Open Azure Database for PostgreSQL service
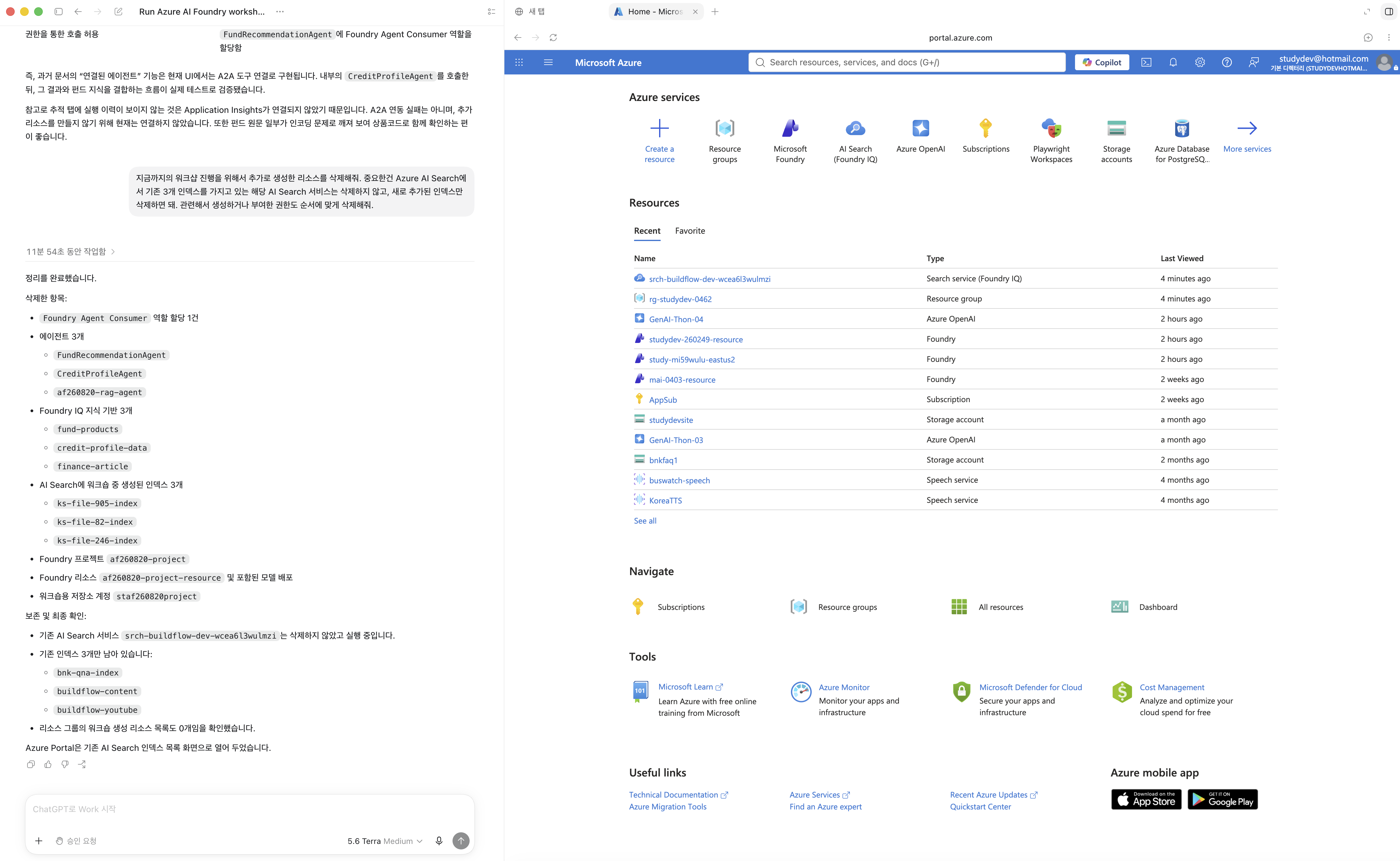Viewport: 1400px width, 861px height. [x=1182, y=128]
